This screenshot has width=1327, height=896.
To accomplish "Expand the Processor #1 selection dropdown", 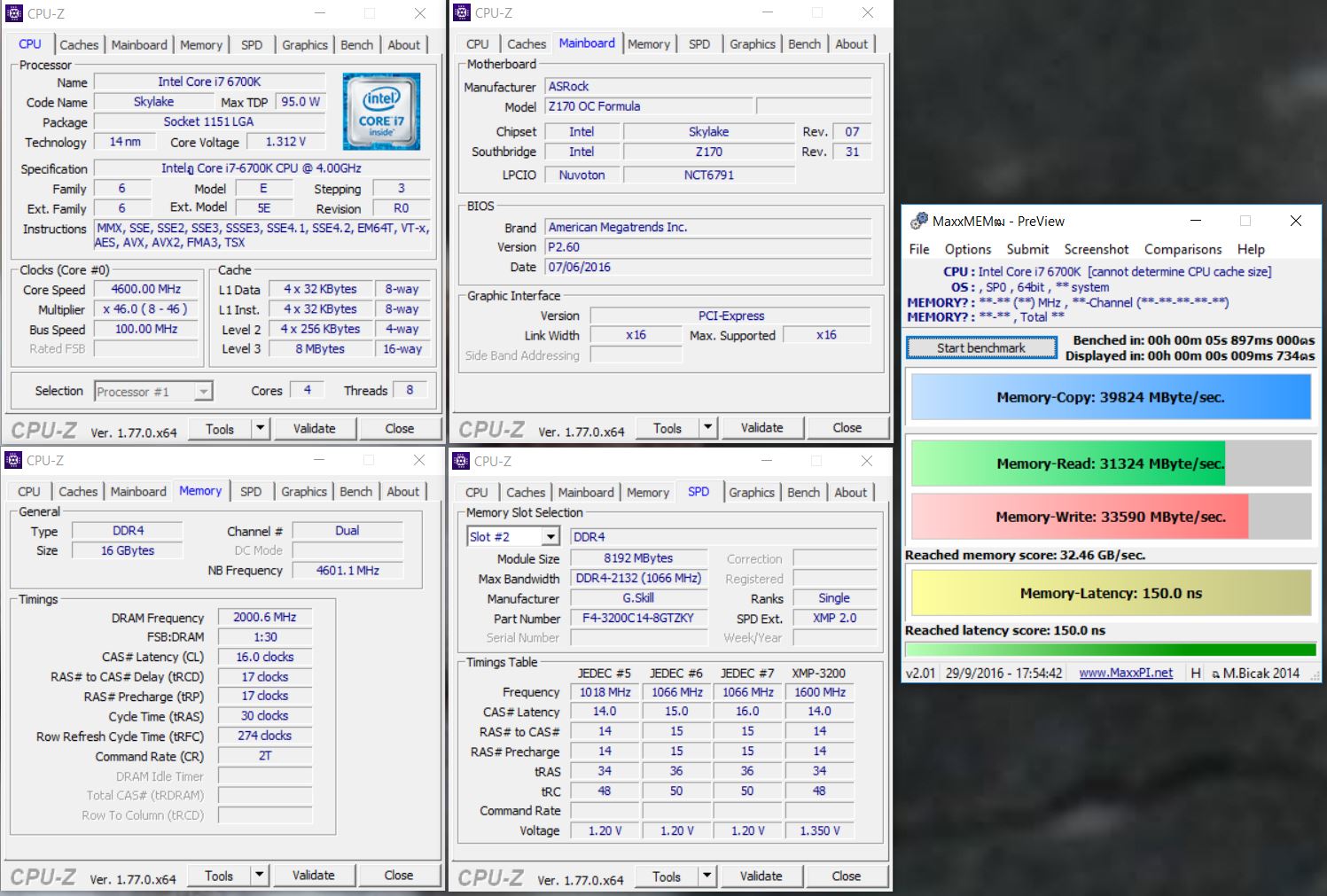I will click(203, 392).
